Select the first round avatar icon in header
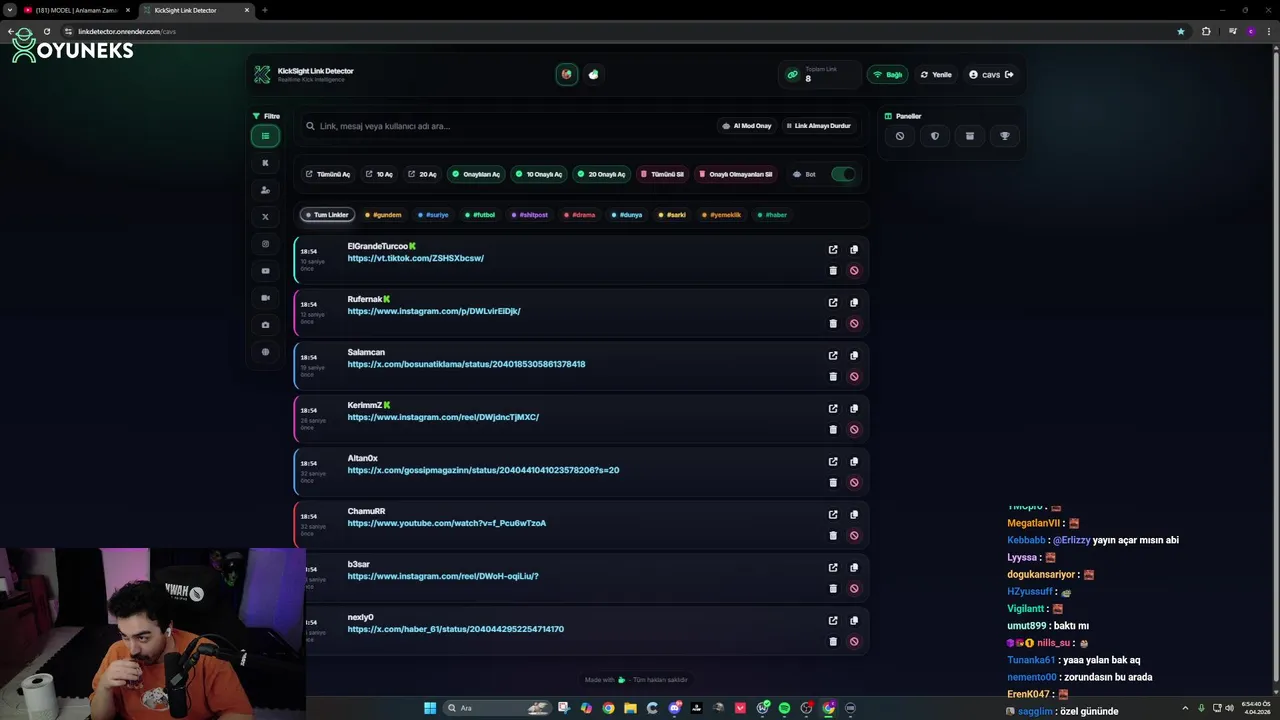The image size is (1280, 720). (567, 75)
